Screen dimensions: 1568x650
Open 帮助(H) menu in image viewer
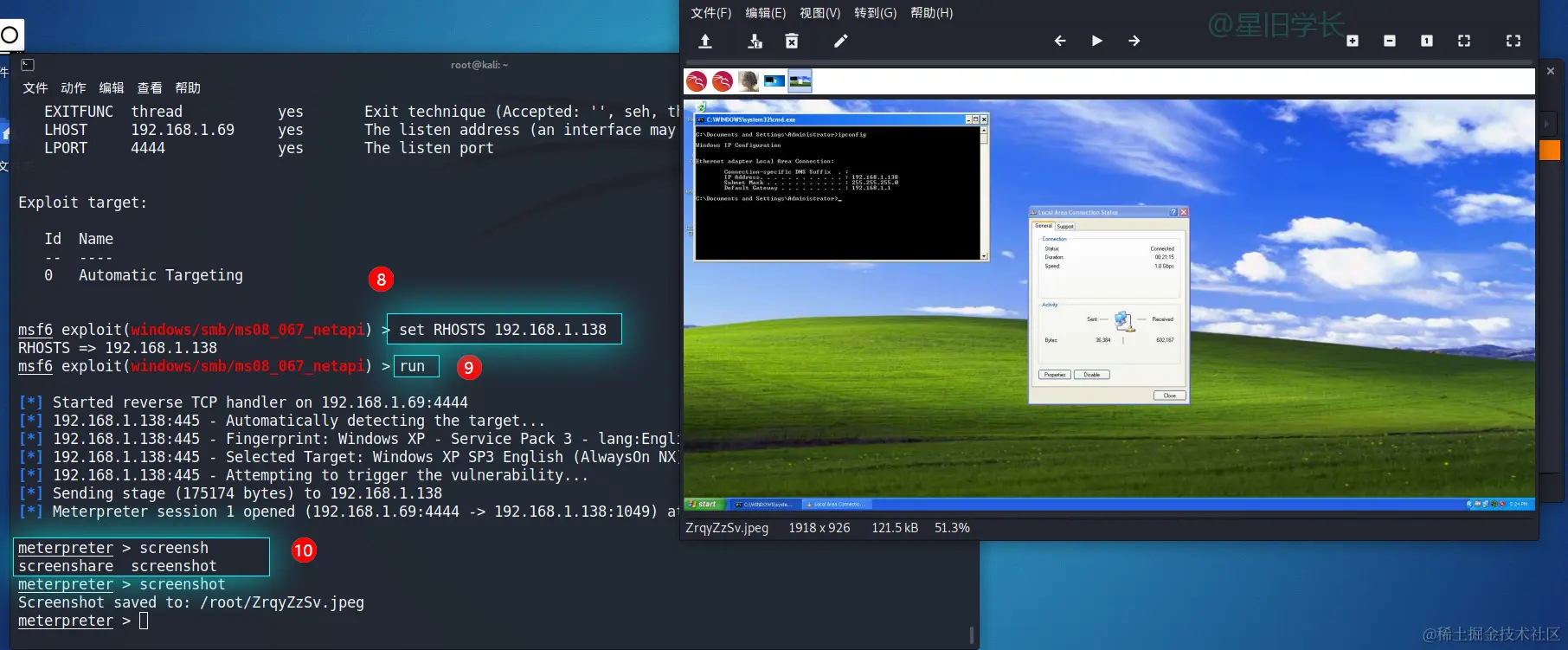click(931, 13)
